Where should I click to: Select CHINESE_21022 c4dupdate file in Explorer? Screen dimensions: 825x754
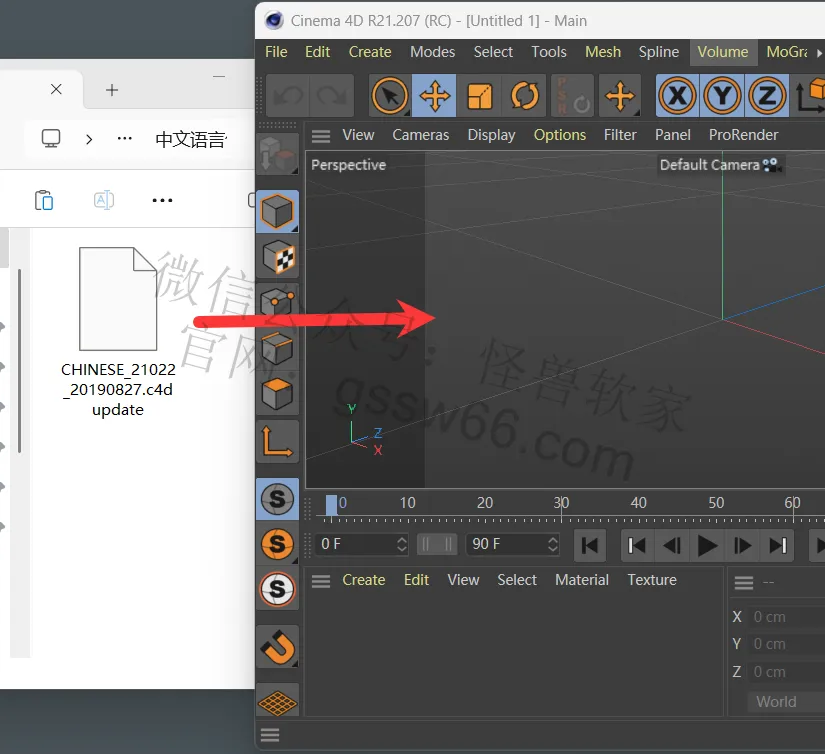tap(118, 332)
